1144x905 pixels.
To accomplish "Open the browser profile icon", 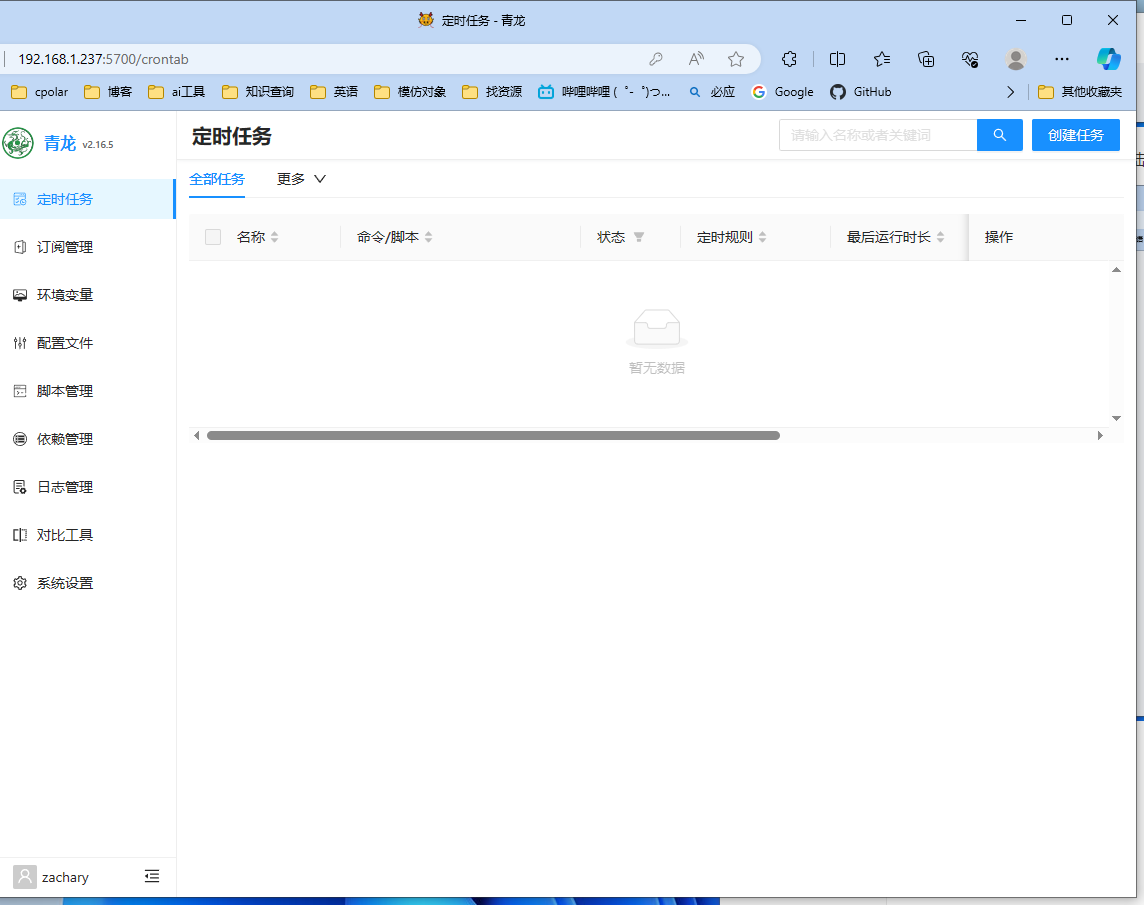I will [1016, 59].
